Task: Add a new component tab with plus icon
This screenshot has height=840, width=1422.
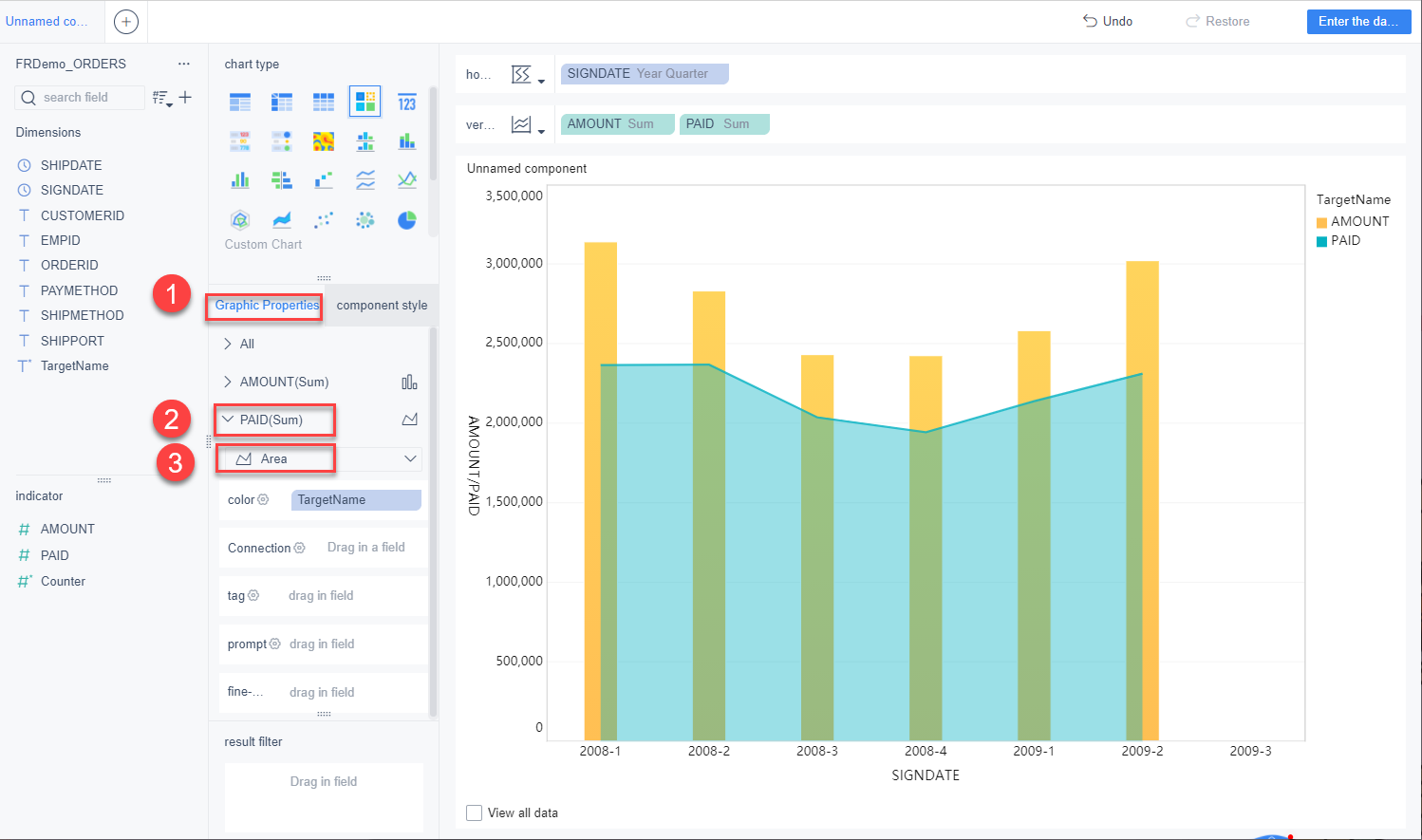Action: (x=126, y=22)
